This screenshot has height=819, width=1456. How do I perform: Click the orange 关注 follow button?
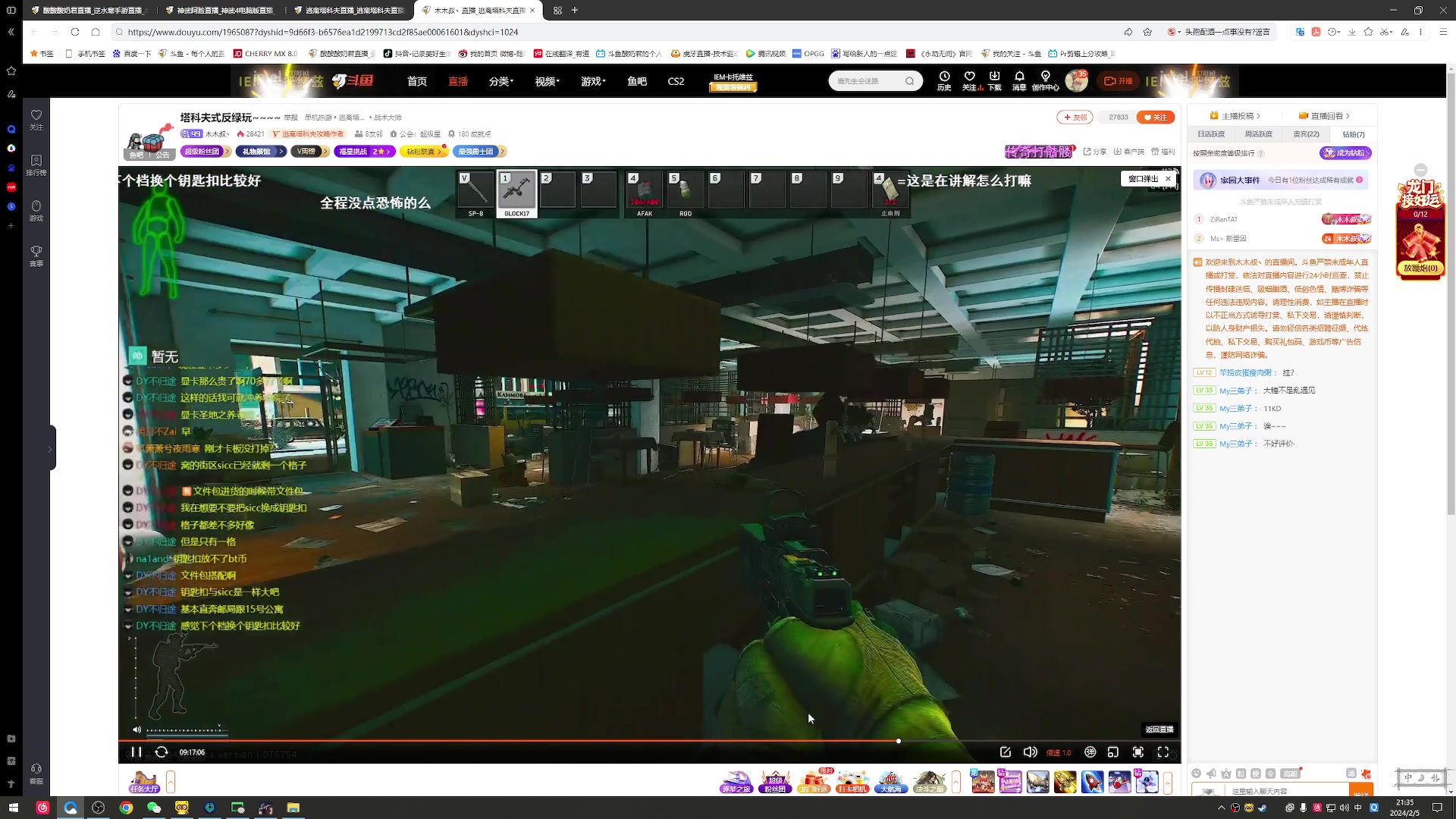coord(1156,118)
